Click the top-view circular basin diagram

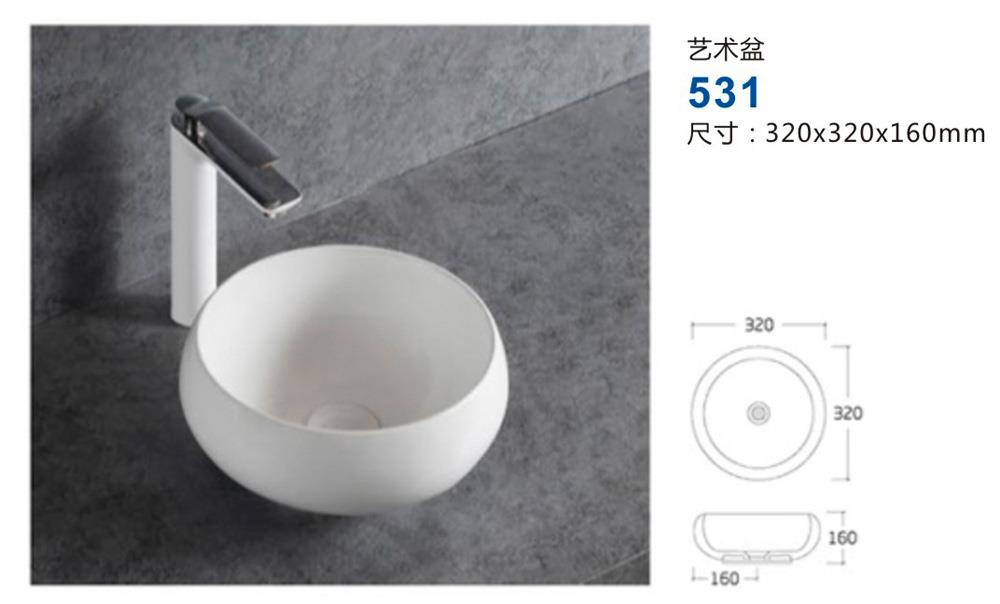[758, 413]
